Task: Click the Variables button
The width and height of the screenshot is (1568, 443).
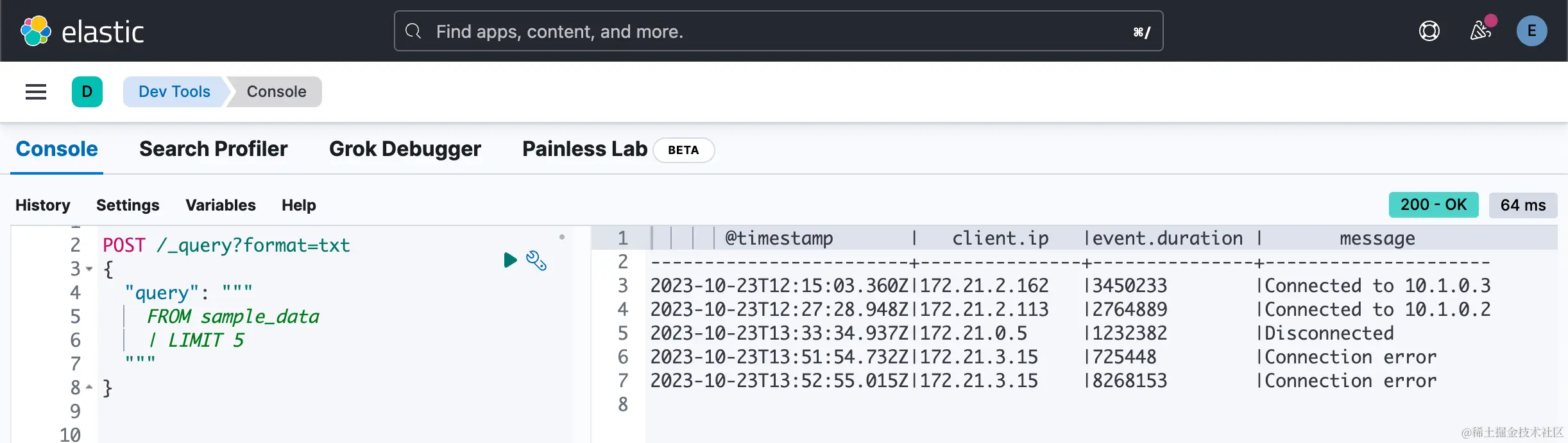Action: click(220, 205)
